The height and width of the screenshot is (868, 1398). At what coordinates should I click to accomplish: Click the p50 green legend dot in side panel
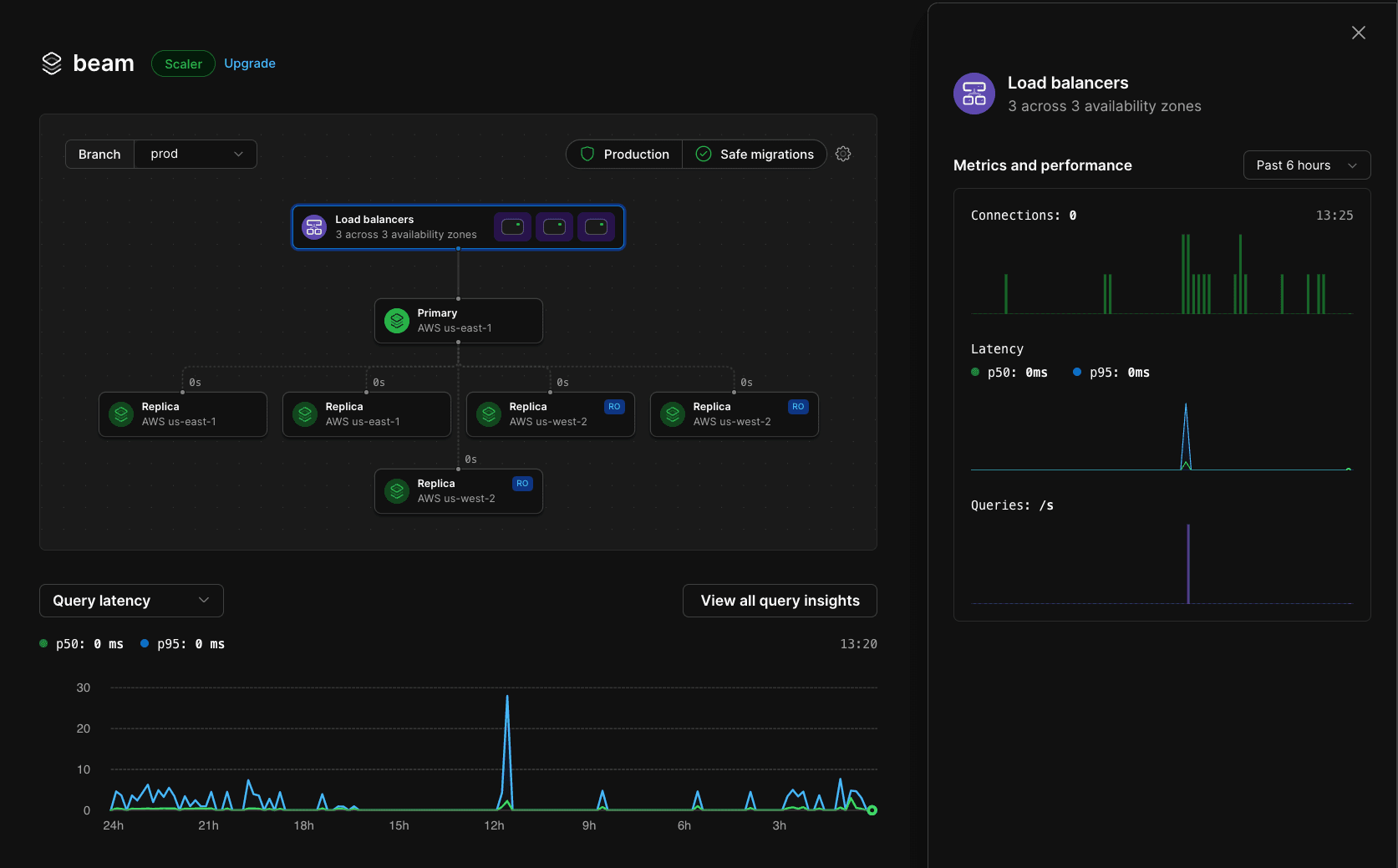[975, 372]
